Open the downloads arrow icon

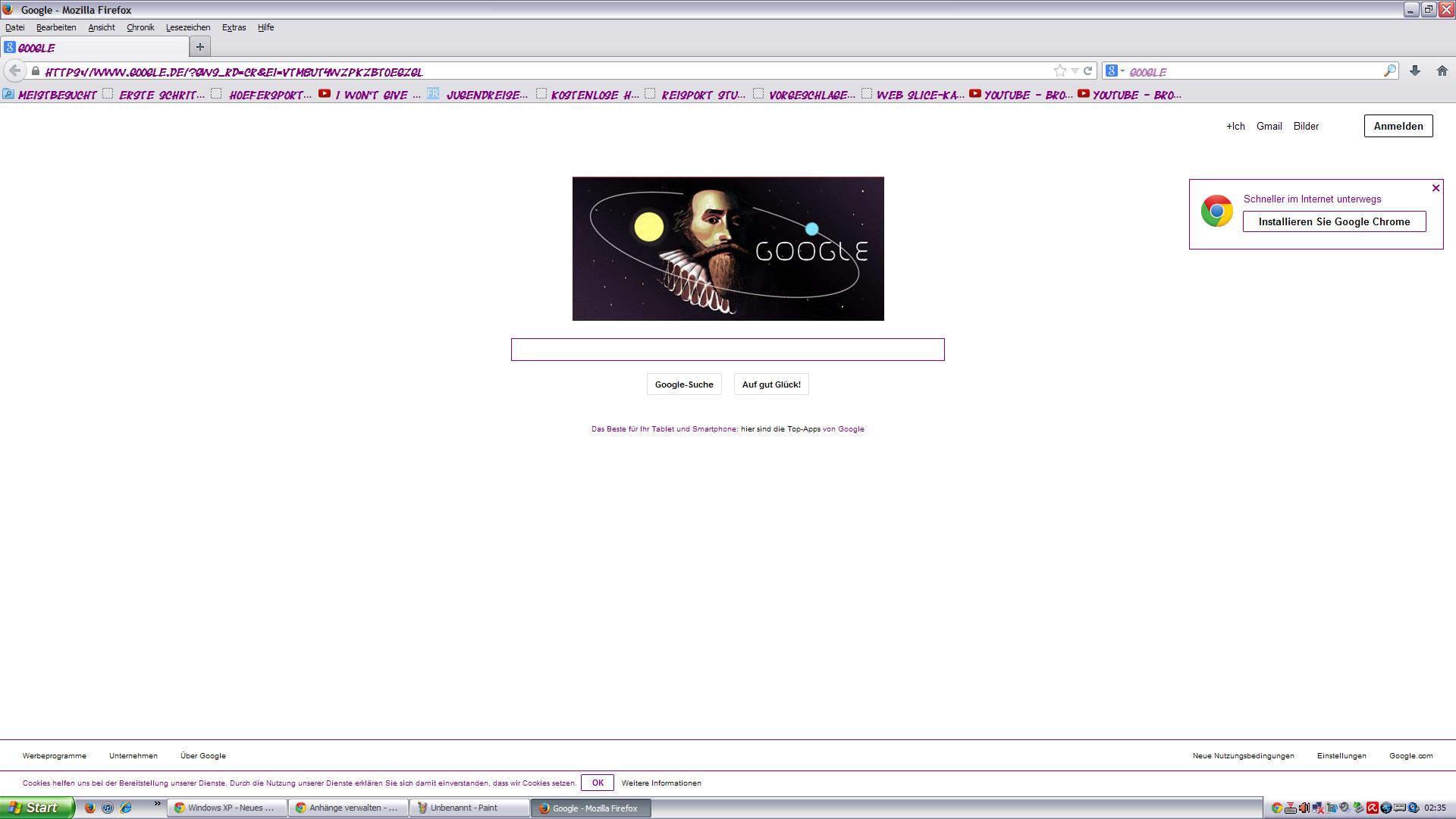click(1414, 71)
